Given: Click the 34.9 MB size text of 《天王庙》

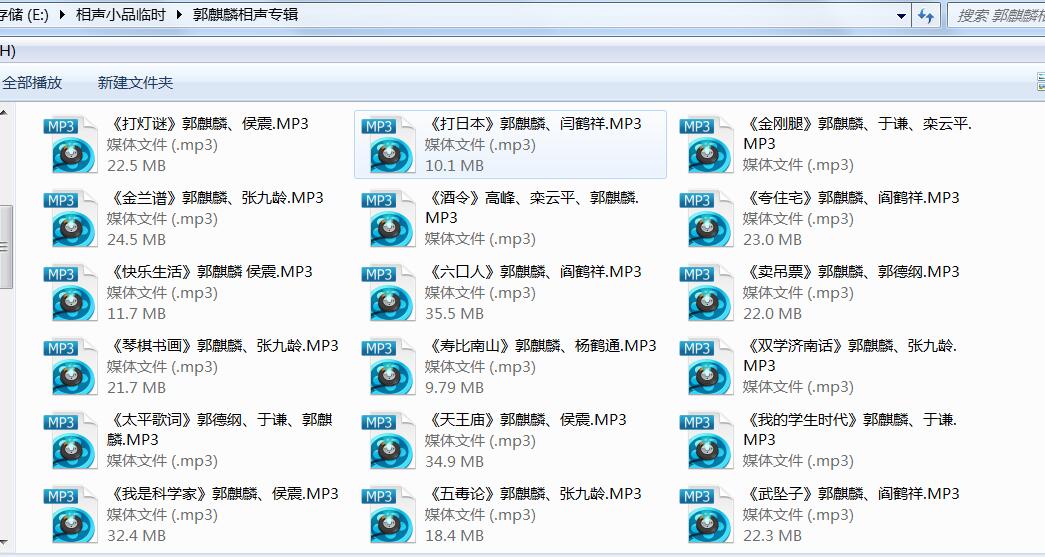Looking at the screenshot, I should click(x=455, y=461).
